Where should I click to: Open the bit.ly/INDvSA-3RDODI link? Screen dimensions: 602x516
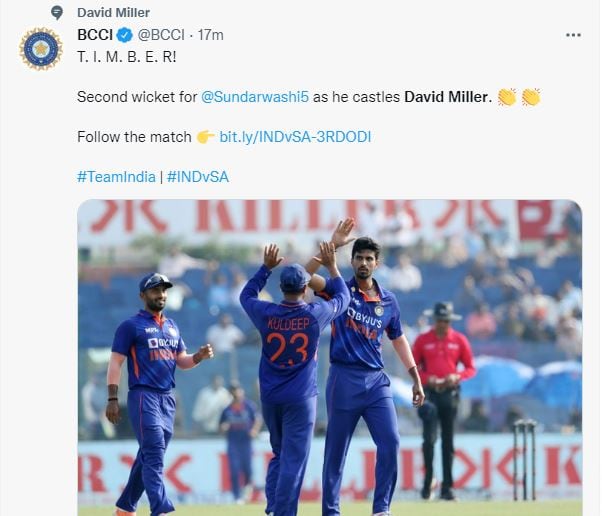pos(295,137)
